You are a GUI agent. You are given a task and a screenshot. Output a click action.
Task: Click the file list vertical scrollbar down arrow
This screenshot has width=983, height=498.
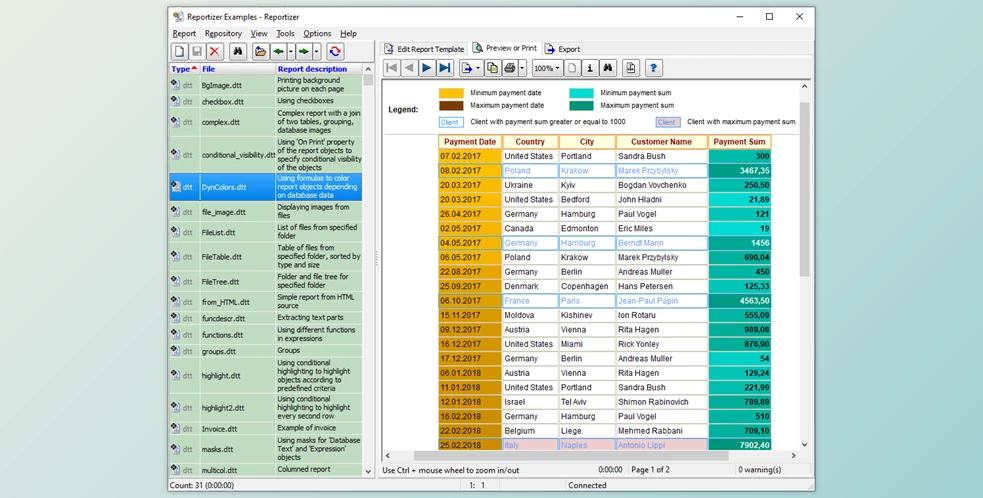click(368, 471)
